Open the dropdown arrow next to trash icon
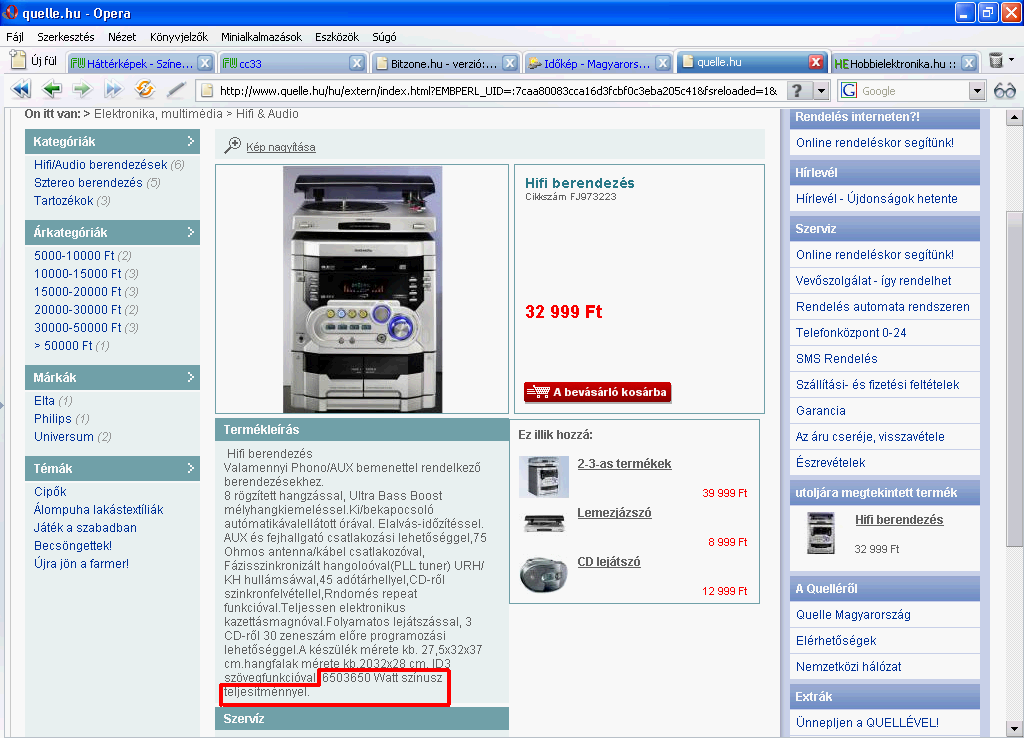Image resolution: width=1024 pixels, height=738 pixels. click(x=1012, y=60)
